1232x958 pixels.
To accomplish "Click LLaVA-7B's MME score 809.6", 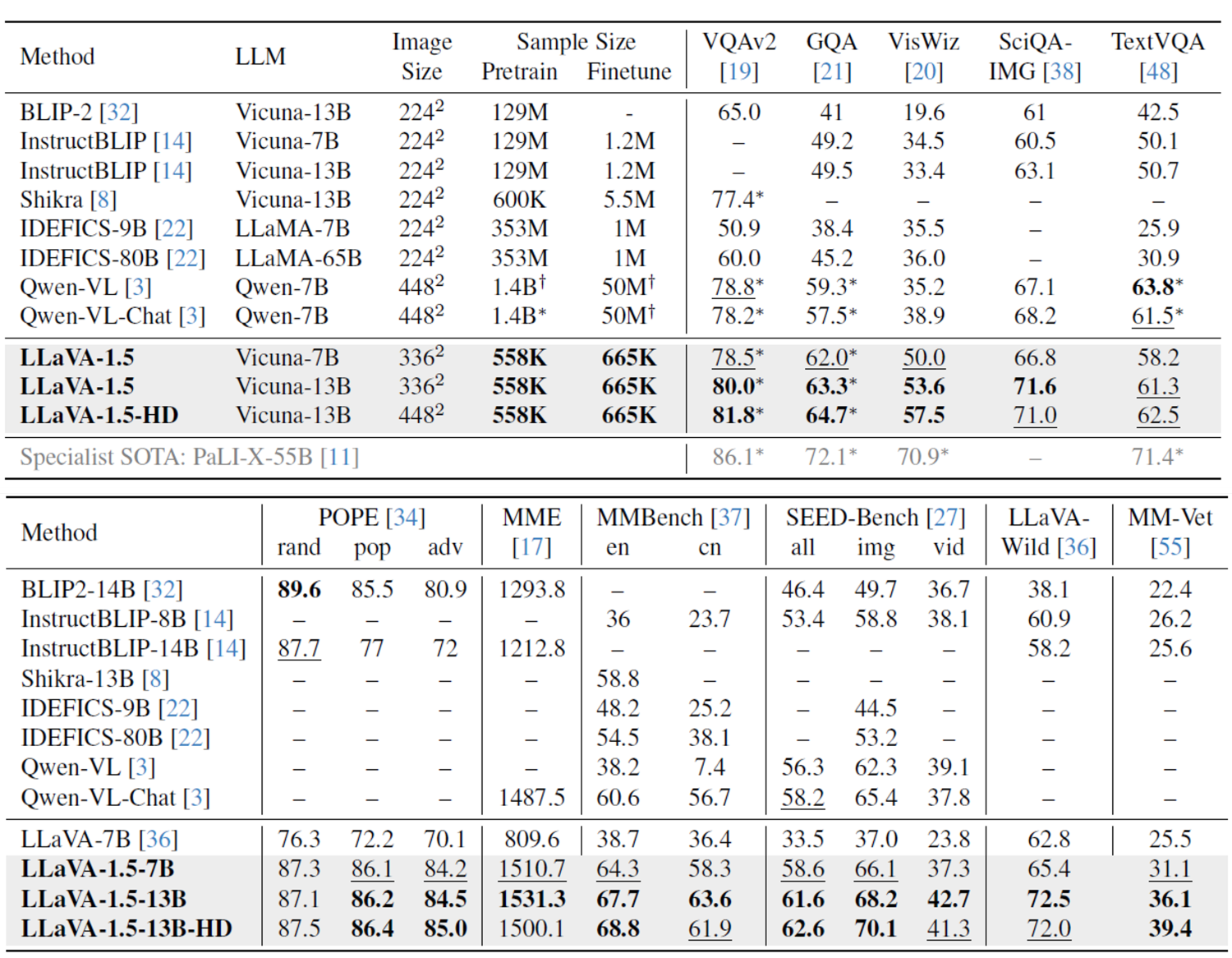I will pyautogui.click(x=531, y=840).
